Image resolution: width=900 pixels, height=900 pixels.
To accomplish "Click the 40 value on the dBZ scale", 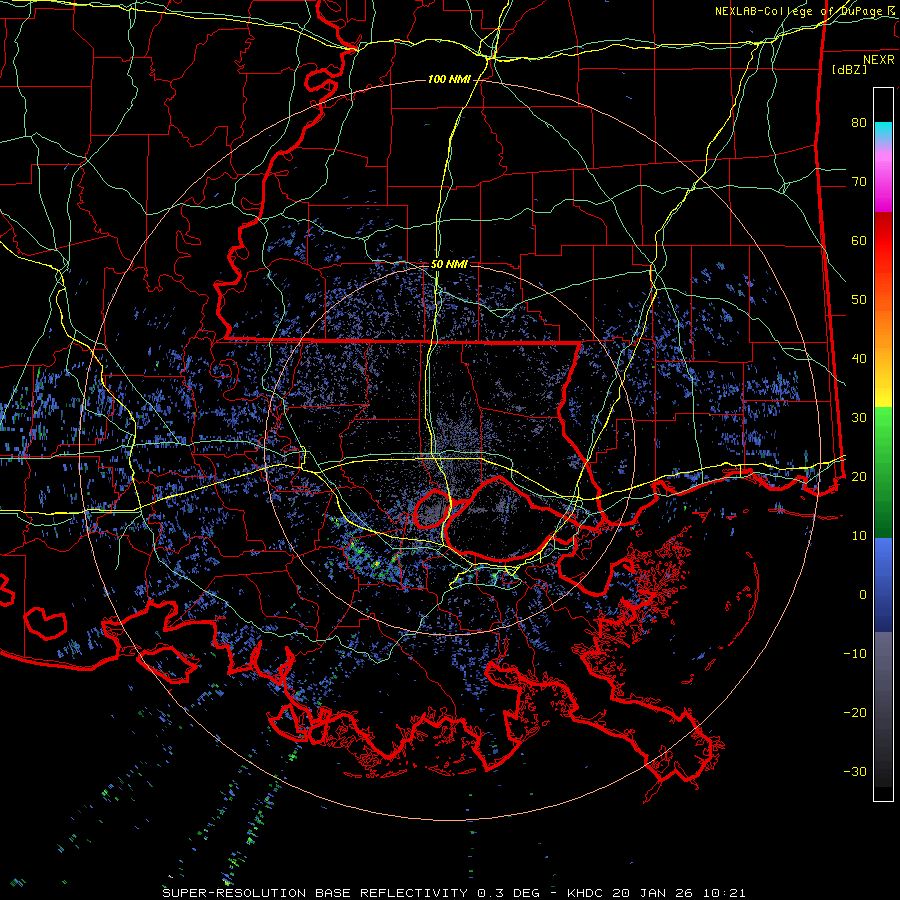I will [x=859, y=358].
